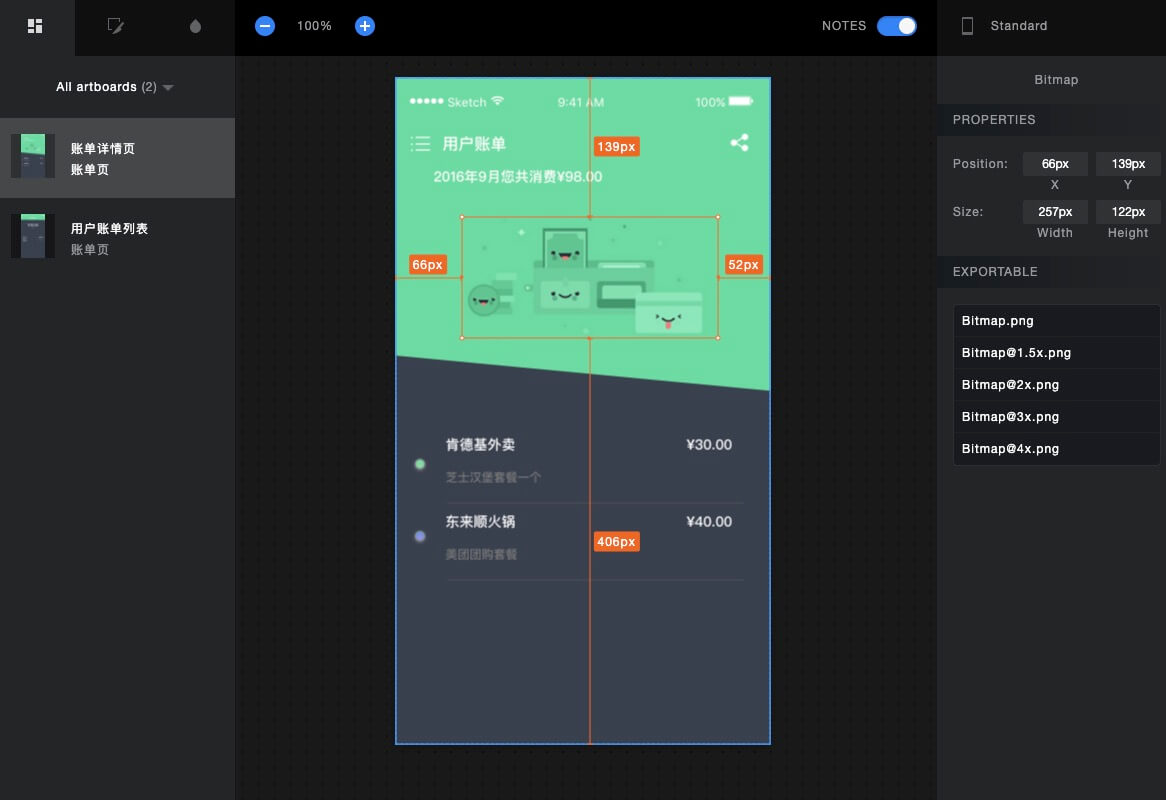Click the hamburger list icon beside 用户账单
The image size is (1166, 800).
click(x=420, y=144)
